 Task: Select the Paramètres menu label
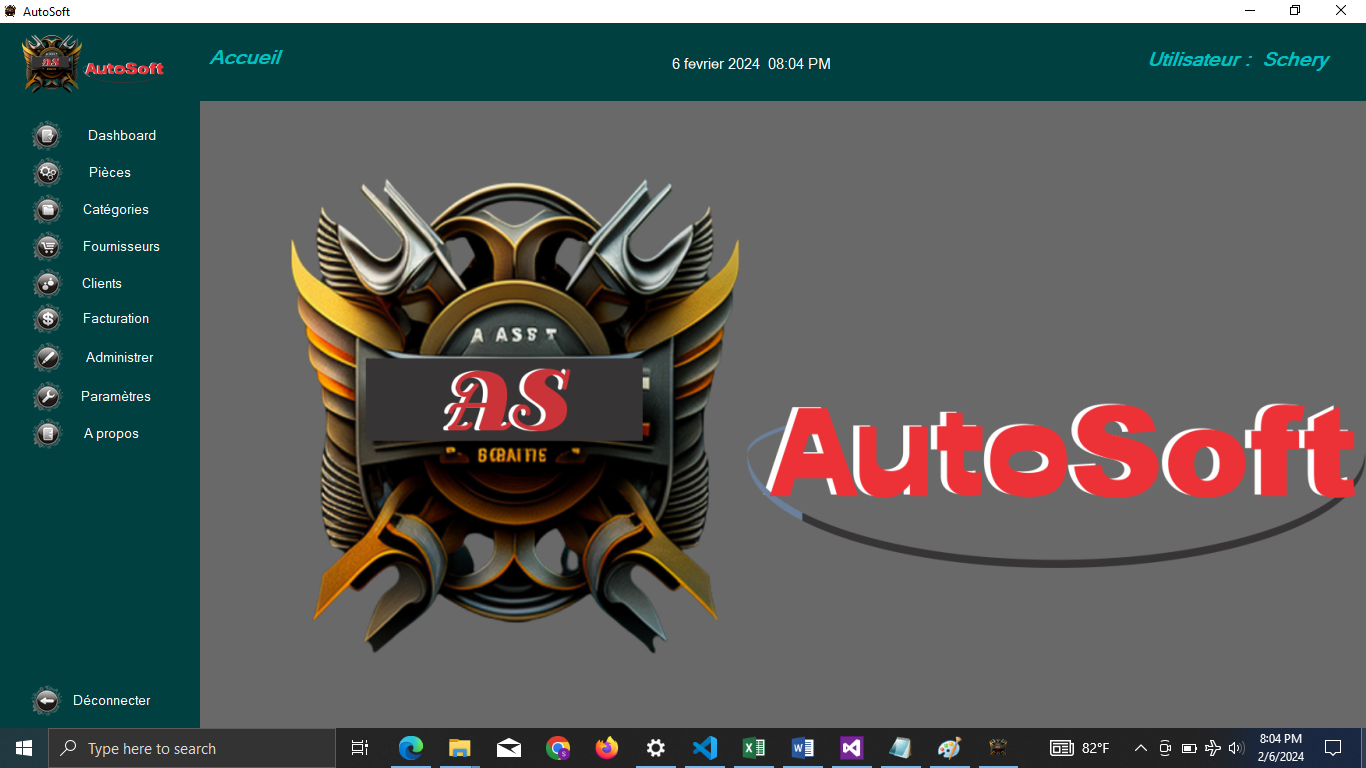[x=116, y=396]
